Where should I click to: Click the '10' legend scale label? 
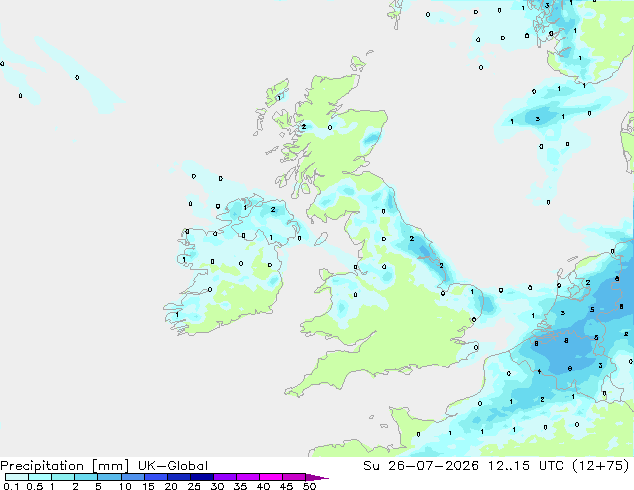point(125,486)
